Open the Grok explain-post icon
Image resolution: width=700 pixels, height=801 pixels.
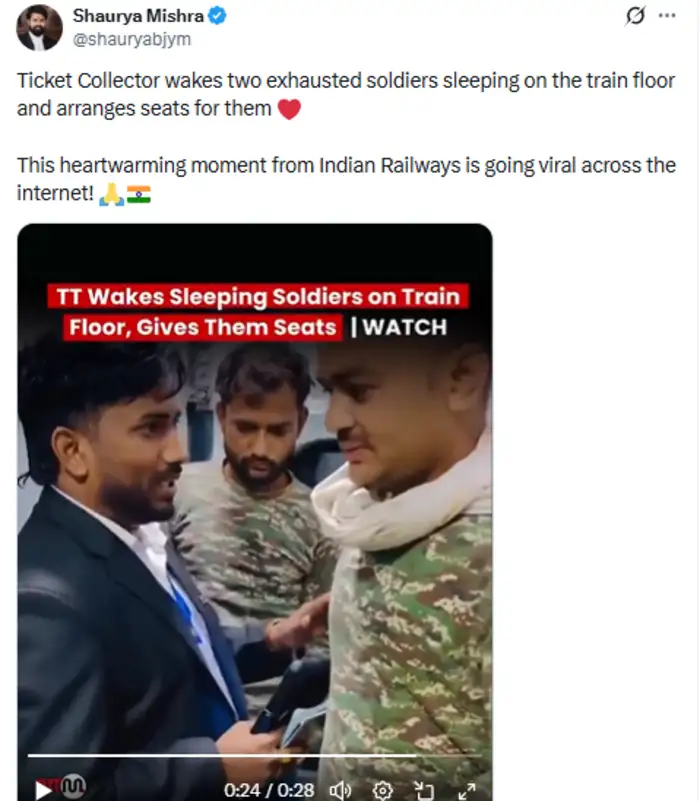[x=635, y=16]
